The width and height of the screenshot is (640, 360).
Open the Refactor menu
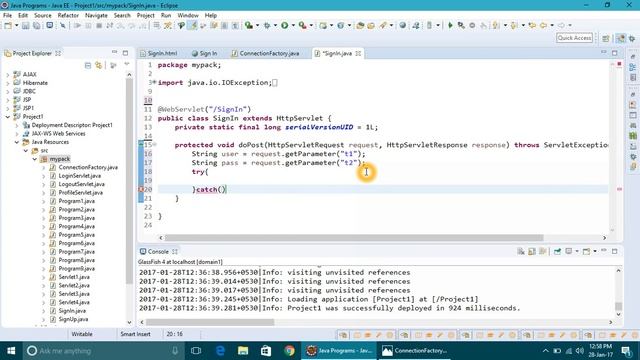(68, 16)
